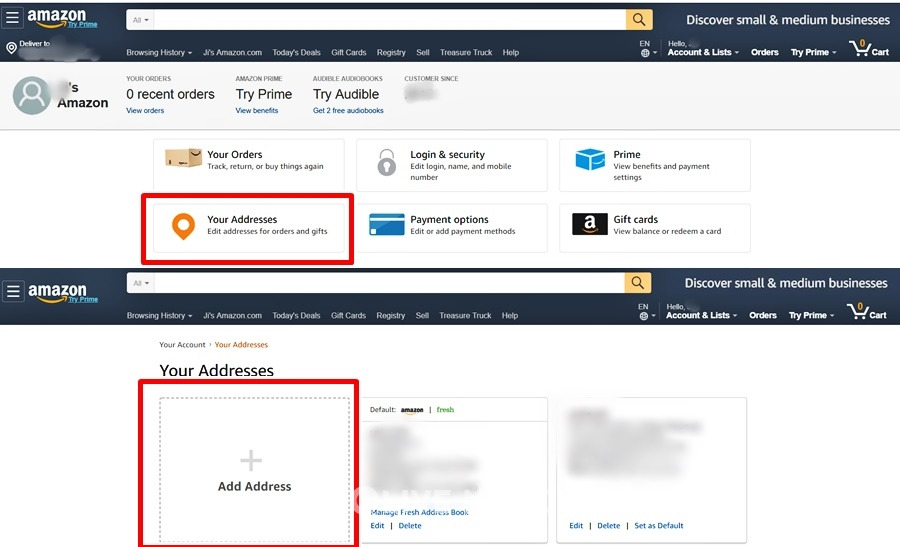Expand Browsing History in the lower nav
The height and width of the screenshot is (547, 900).
tap(159, 315)
